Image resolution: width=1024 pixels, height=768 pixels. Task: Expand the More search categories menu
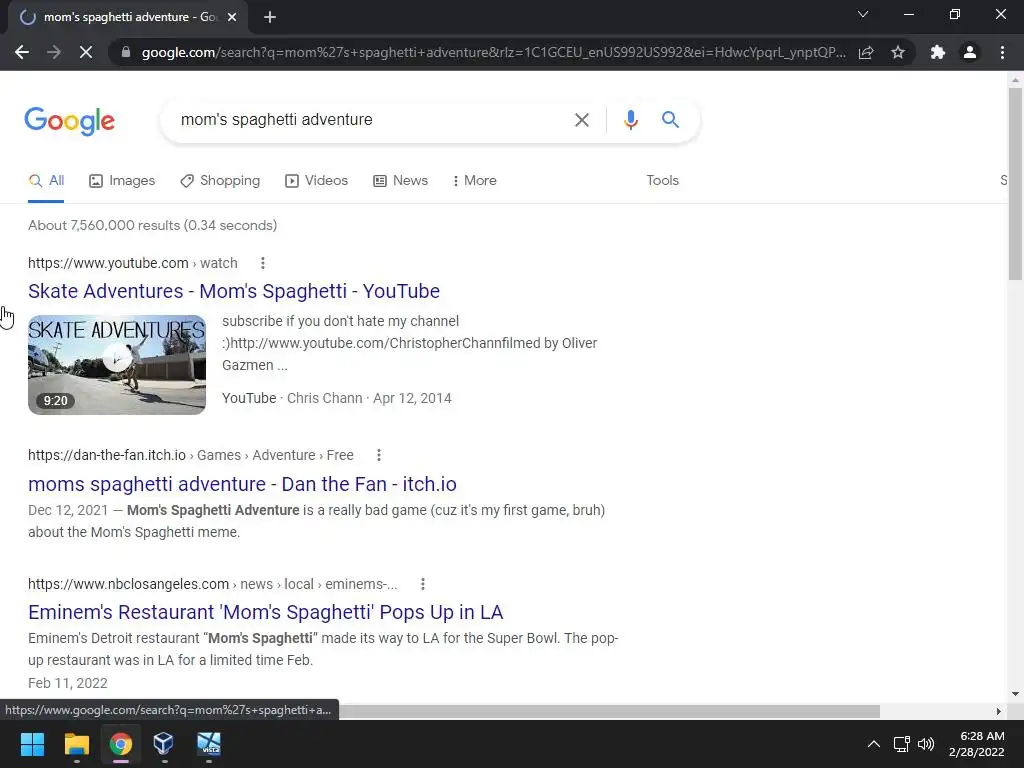coord(475,181)
